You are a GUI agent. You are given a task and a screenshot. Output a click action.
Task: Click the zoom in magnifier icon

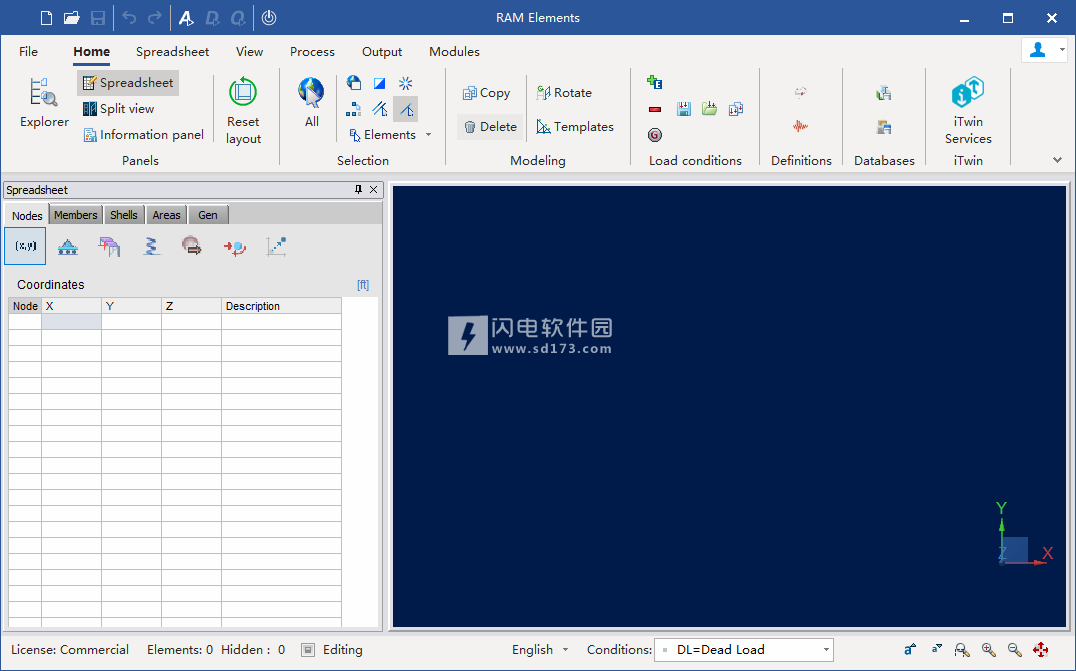click(x=988, y=650)
